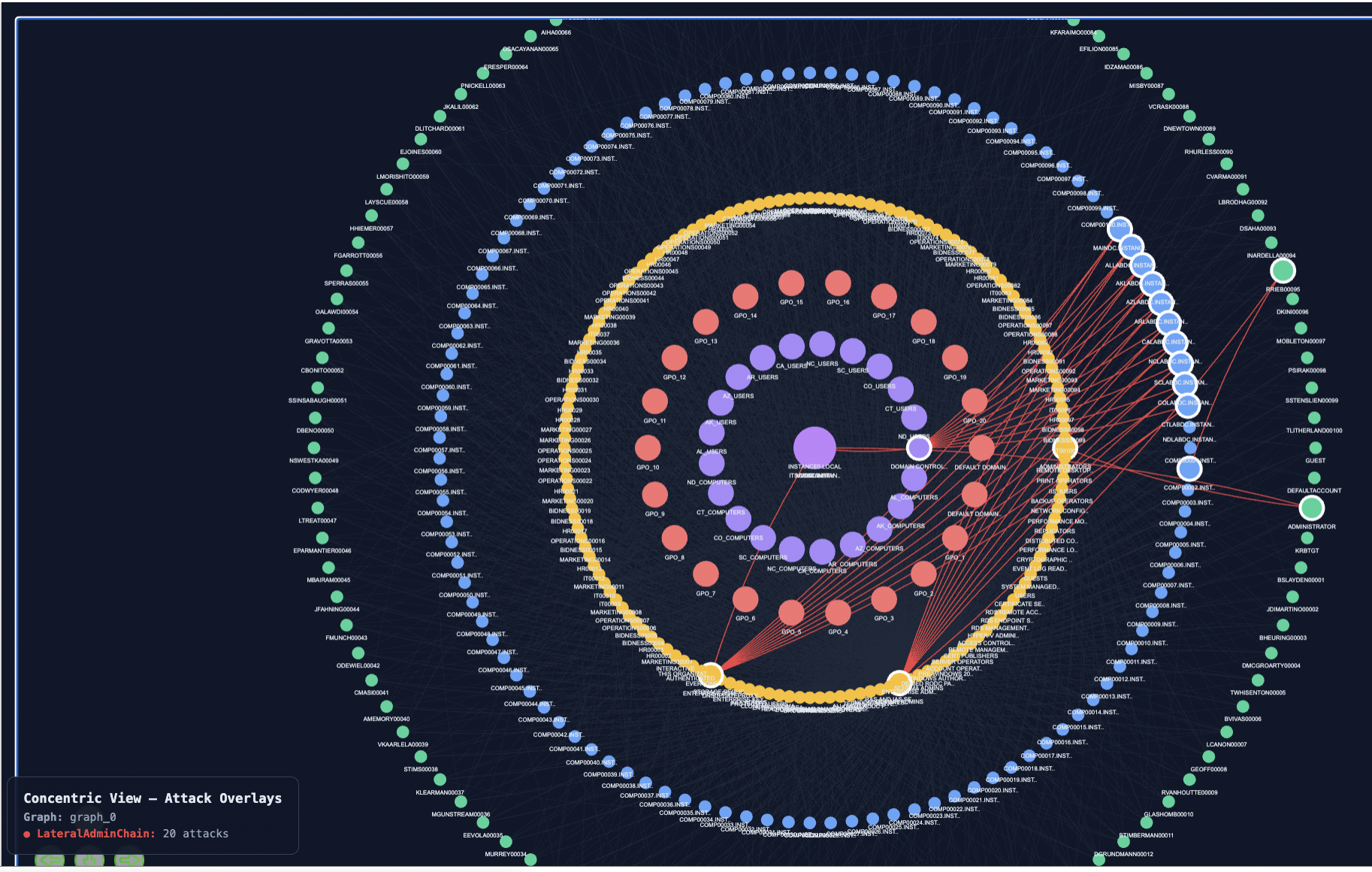The width and height of the screenshot is (1372, 872).
Task: Click the highlighted ADMINISTRATOR user node
Action: 1311,508
